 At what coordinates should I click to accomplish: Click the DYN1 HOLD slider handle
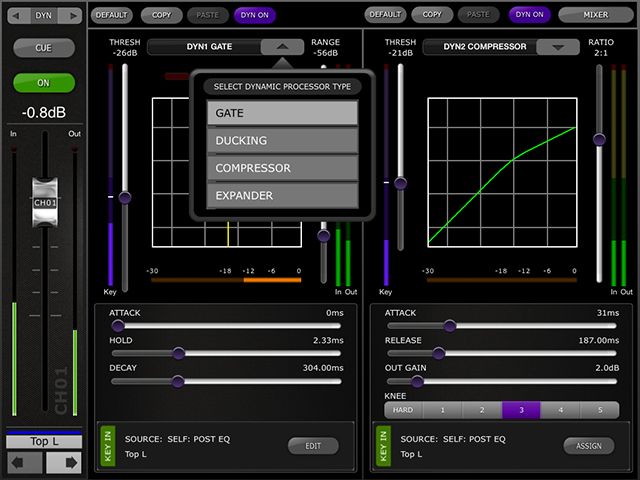tap(178, 353)
